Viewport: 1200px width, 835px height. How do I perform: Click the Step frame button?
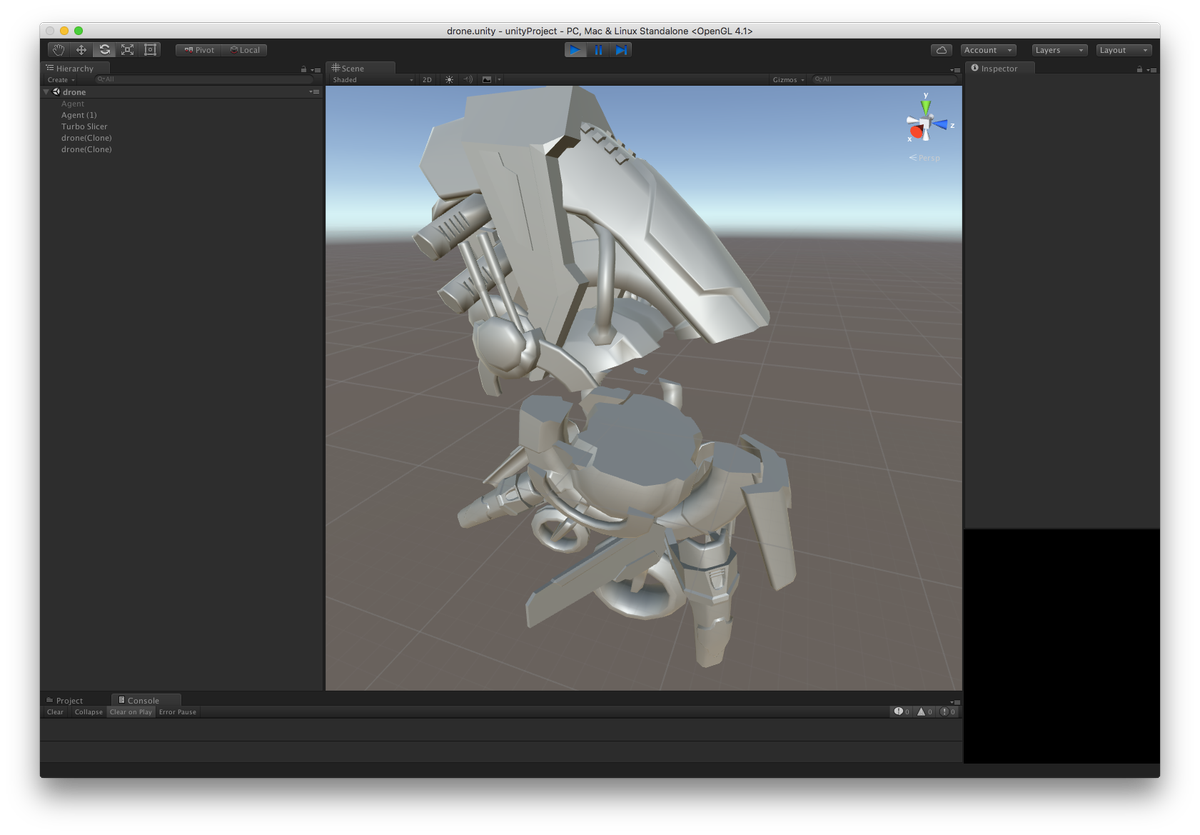[621, 50]
